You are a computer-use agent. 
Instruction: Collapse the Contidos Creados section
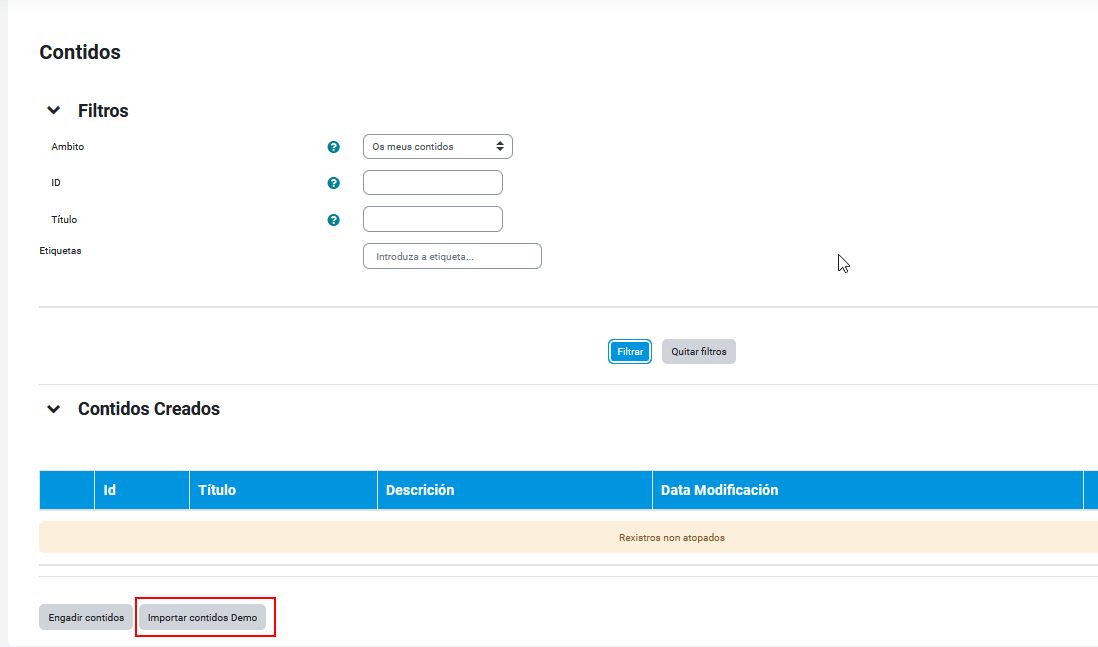[54, 409]
